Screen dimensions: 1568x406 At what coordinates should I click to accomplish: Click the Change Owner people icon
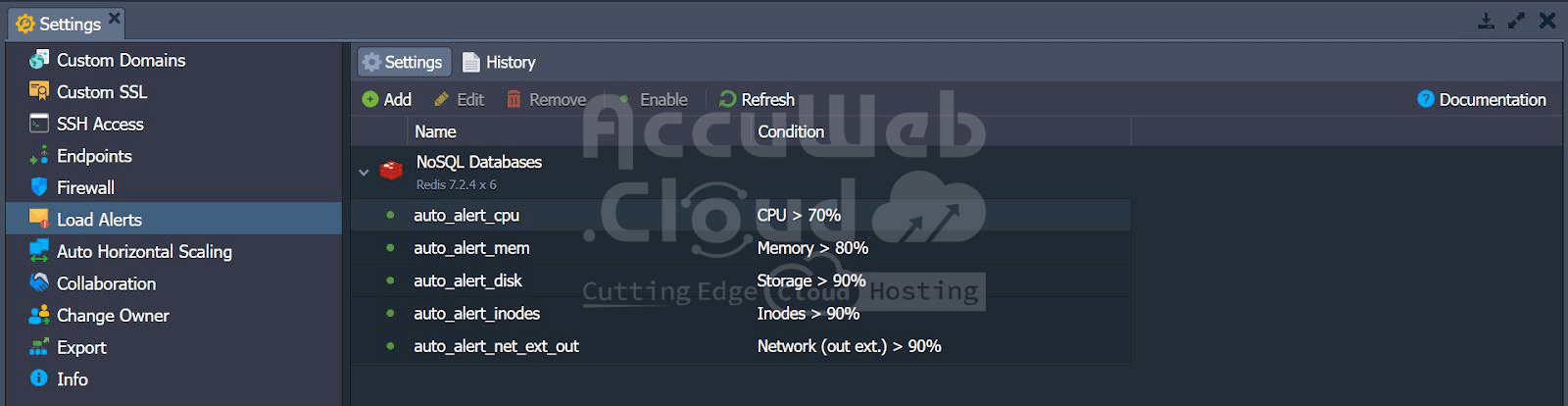(39, 315)
